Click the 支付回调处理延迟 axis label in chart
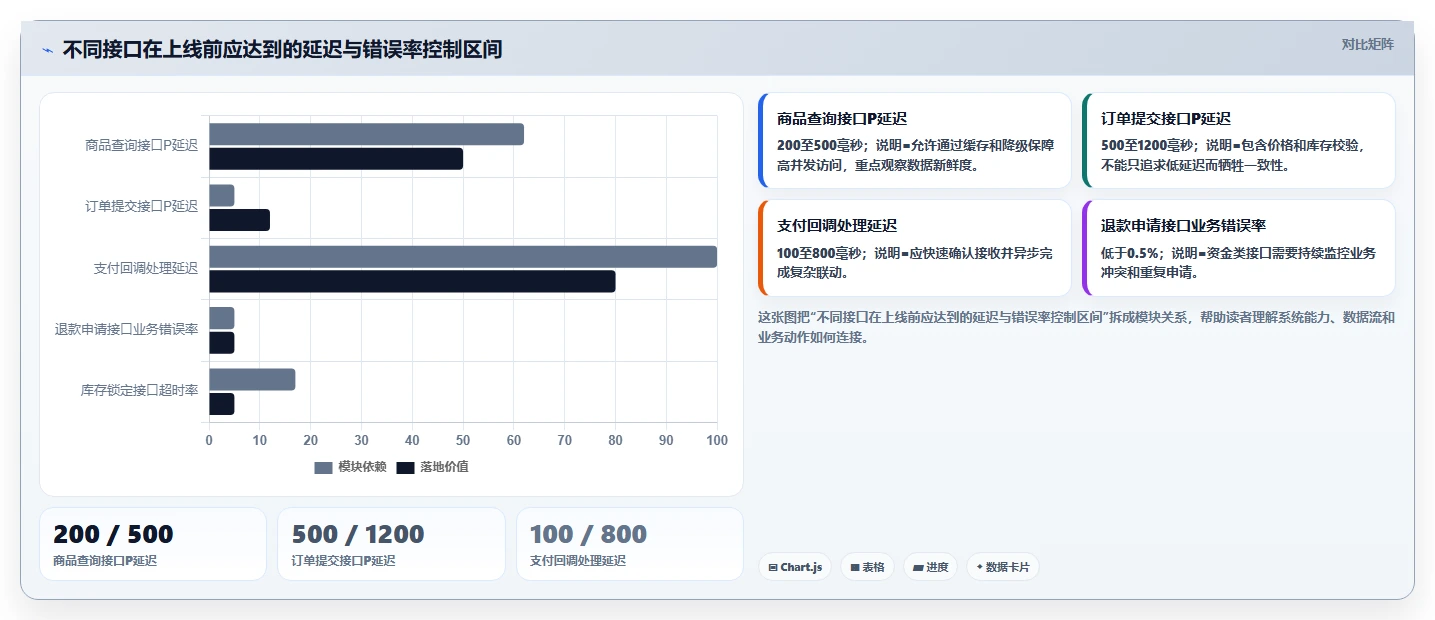 (145, 268)
